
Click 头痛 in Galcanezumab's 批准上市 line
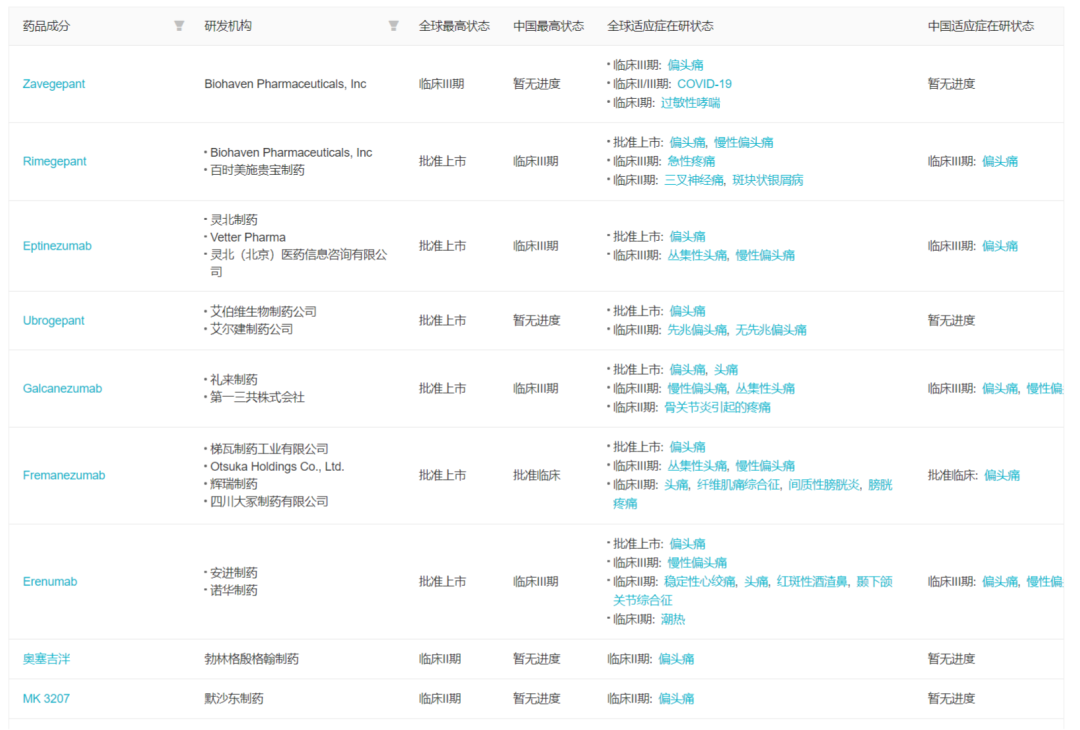726,370
